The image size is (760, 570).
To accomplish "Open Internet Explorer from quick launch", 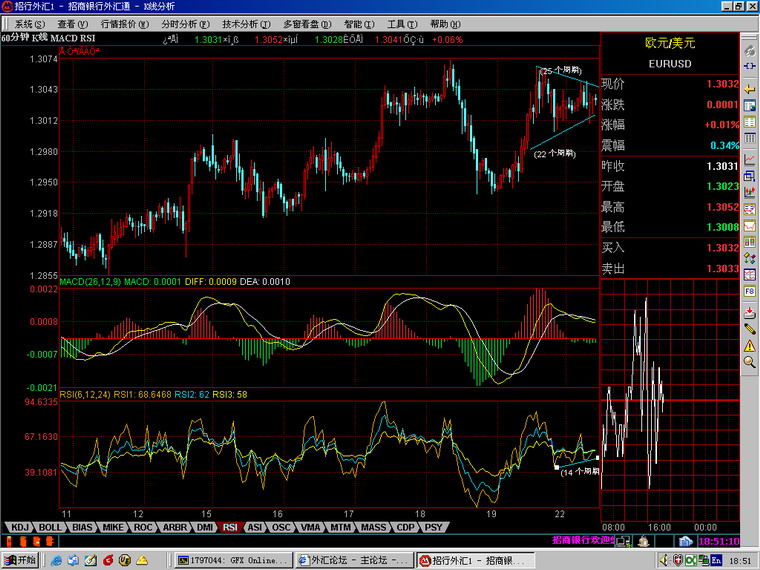I will tap(58, 561).
